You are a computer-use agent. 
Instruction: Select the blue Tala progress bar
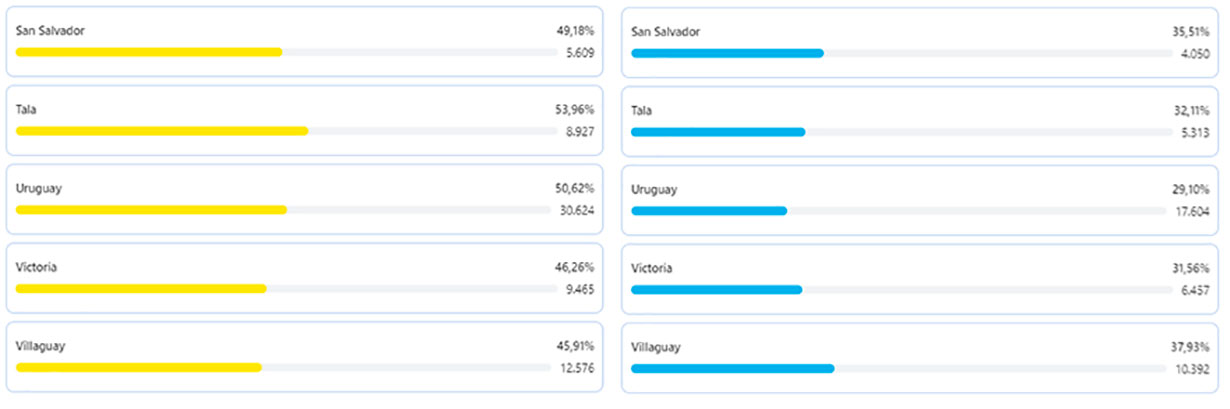click(x=718, y=131)
